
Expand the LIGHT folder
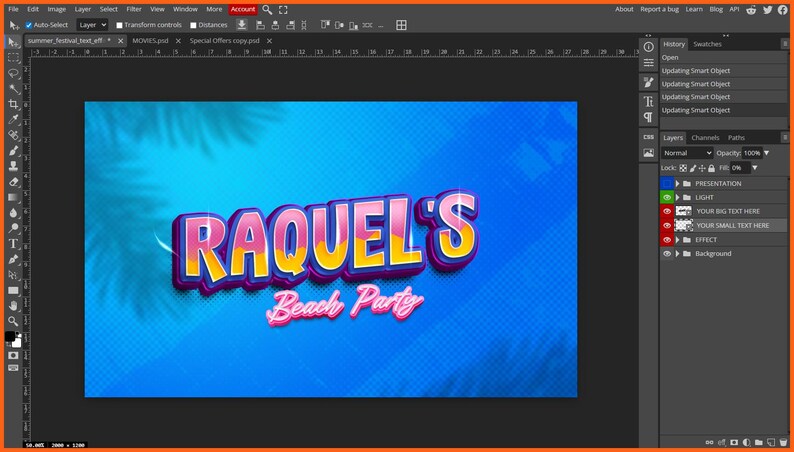coord(678,197)
